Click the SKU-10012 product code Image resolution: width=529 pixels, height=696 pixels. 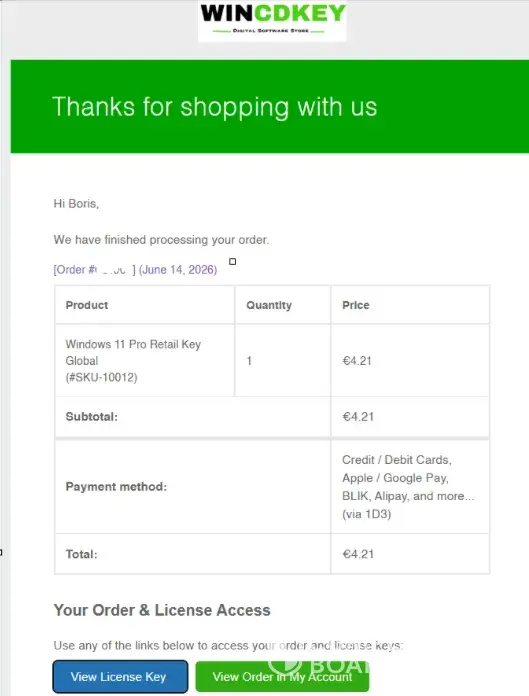pyautogui.click(x=102, y=377)
